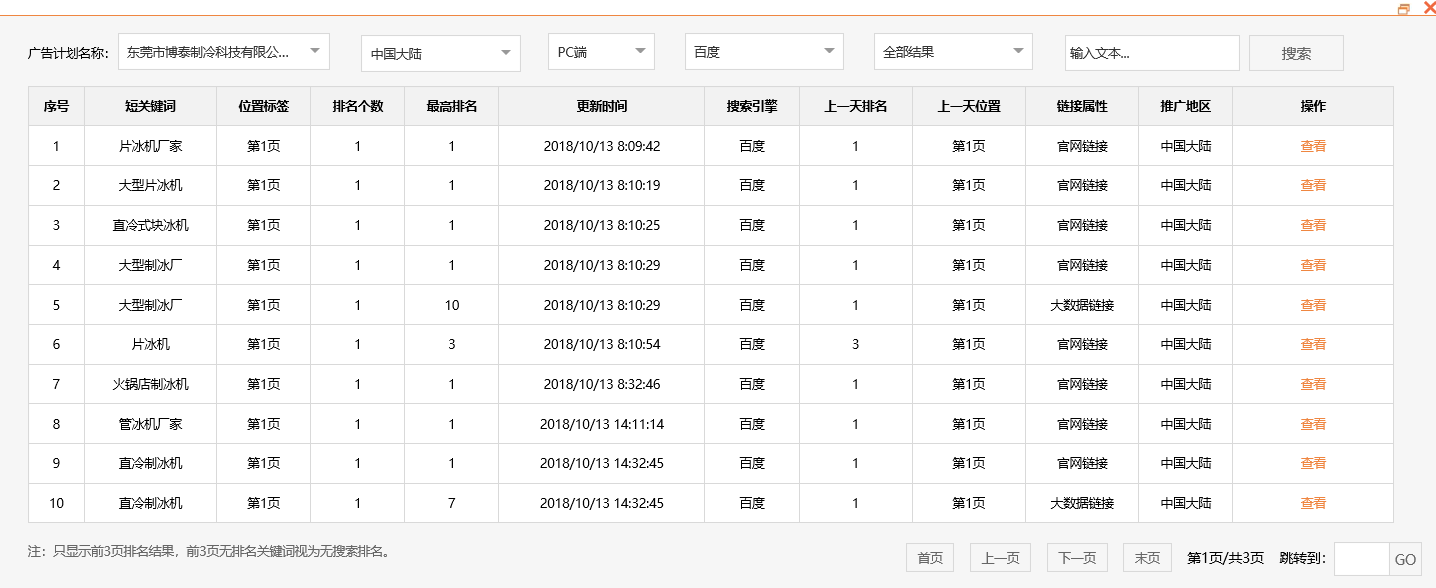Open 查看 for the 管冰机厂家 keyword
This screenshot has height=588, width=1436.
1312,423
